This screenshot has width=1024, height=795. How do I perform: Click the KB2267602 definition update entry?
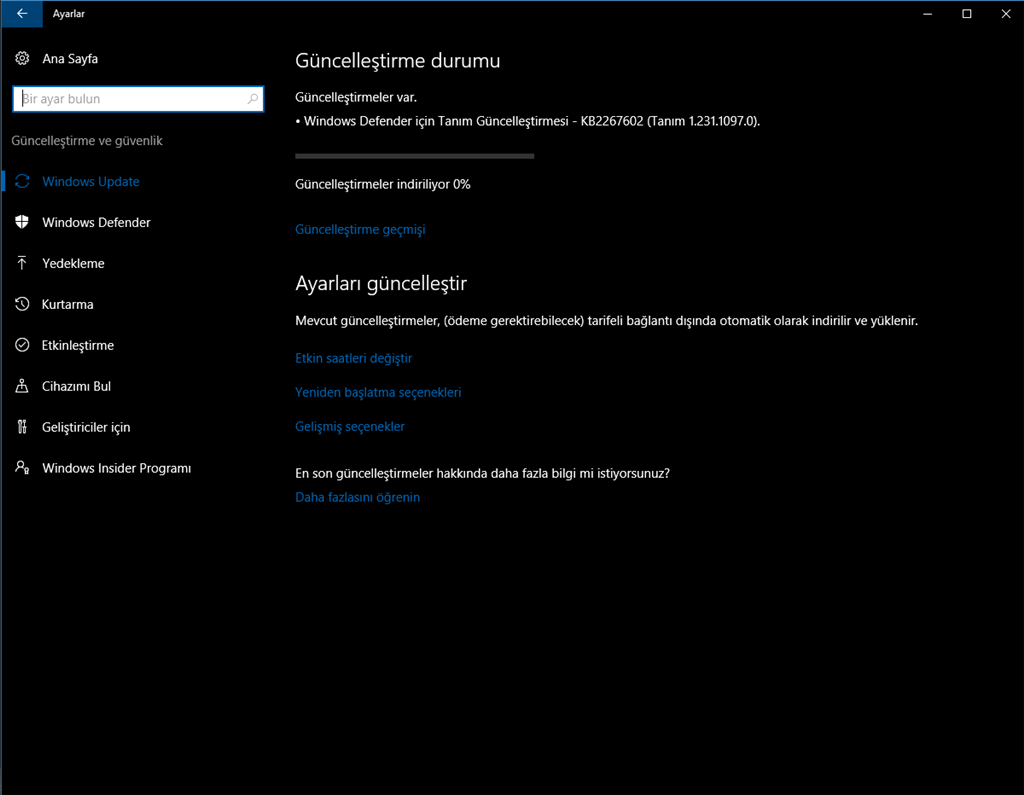(528, 121)
